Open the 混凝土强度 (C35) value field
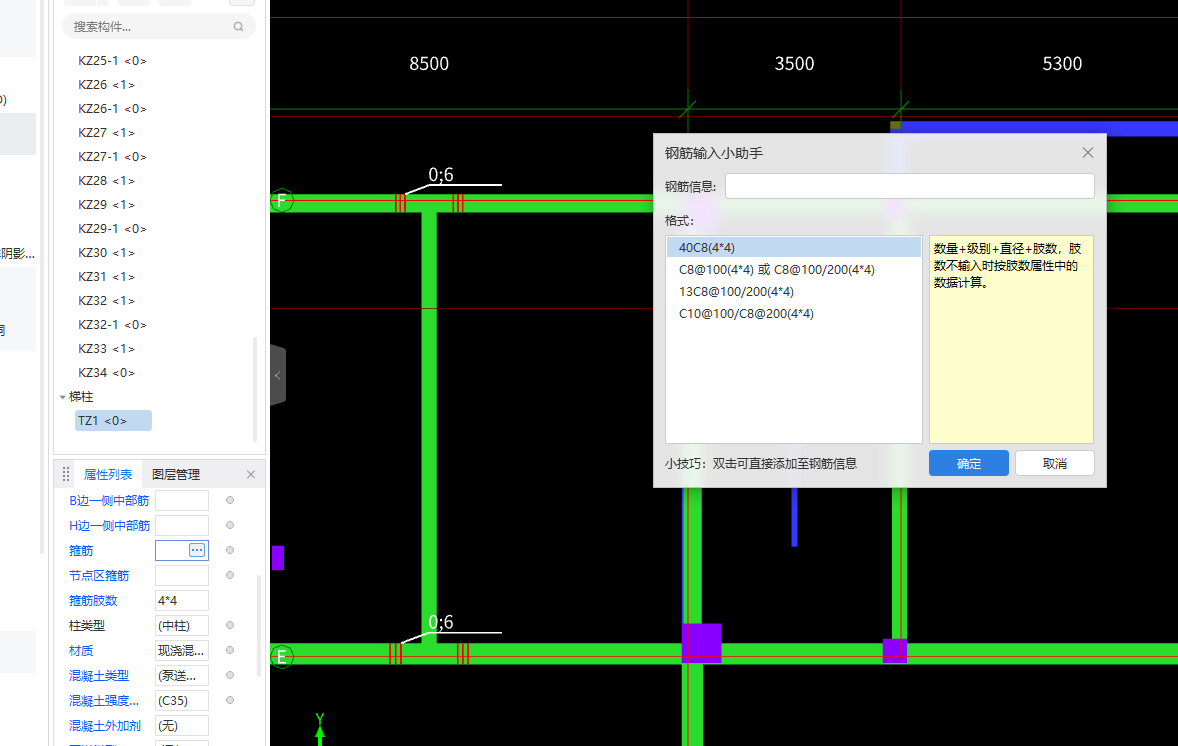 tap(182, 700)
